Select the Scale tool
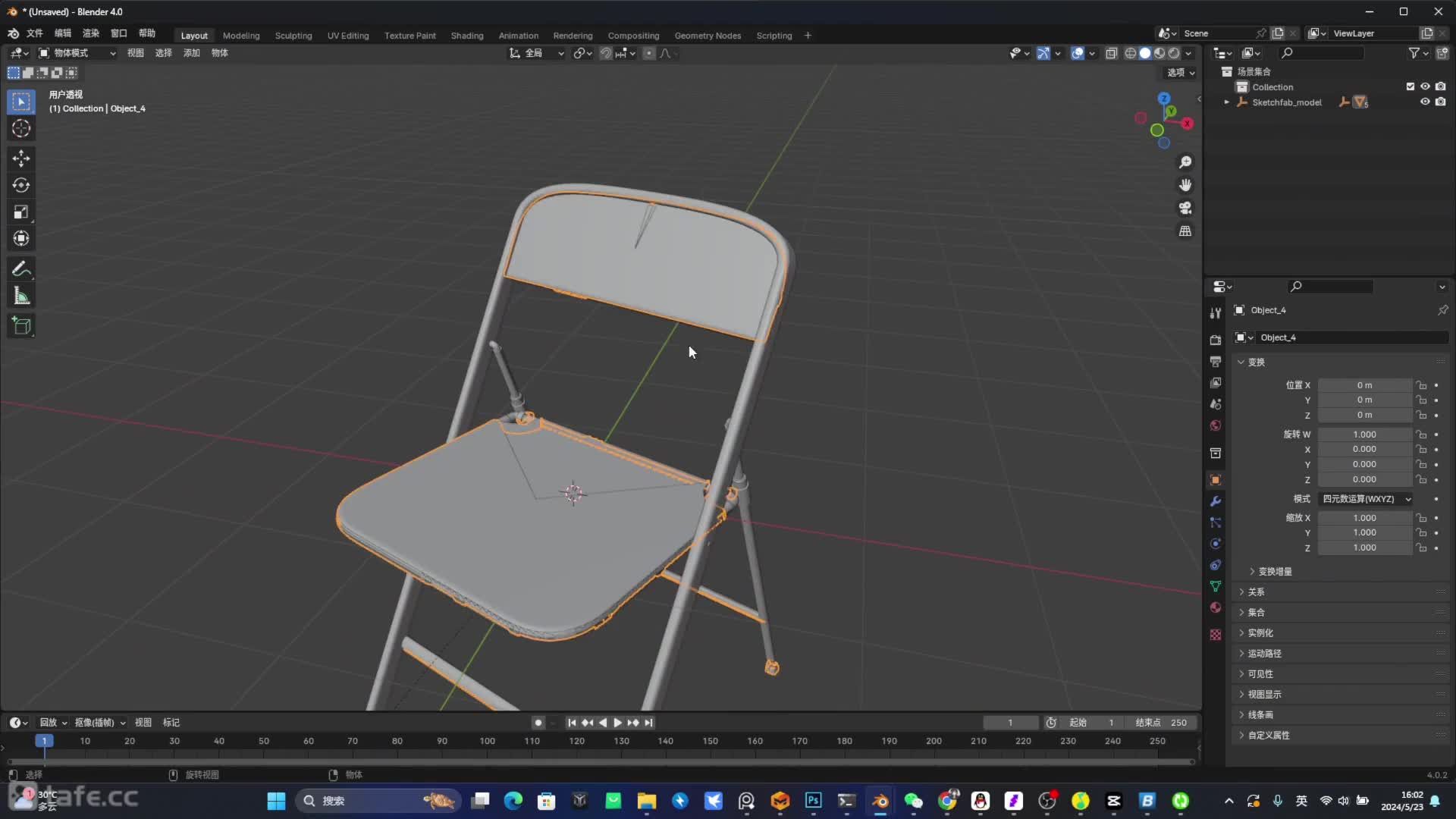 [x=21, y=212]
